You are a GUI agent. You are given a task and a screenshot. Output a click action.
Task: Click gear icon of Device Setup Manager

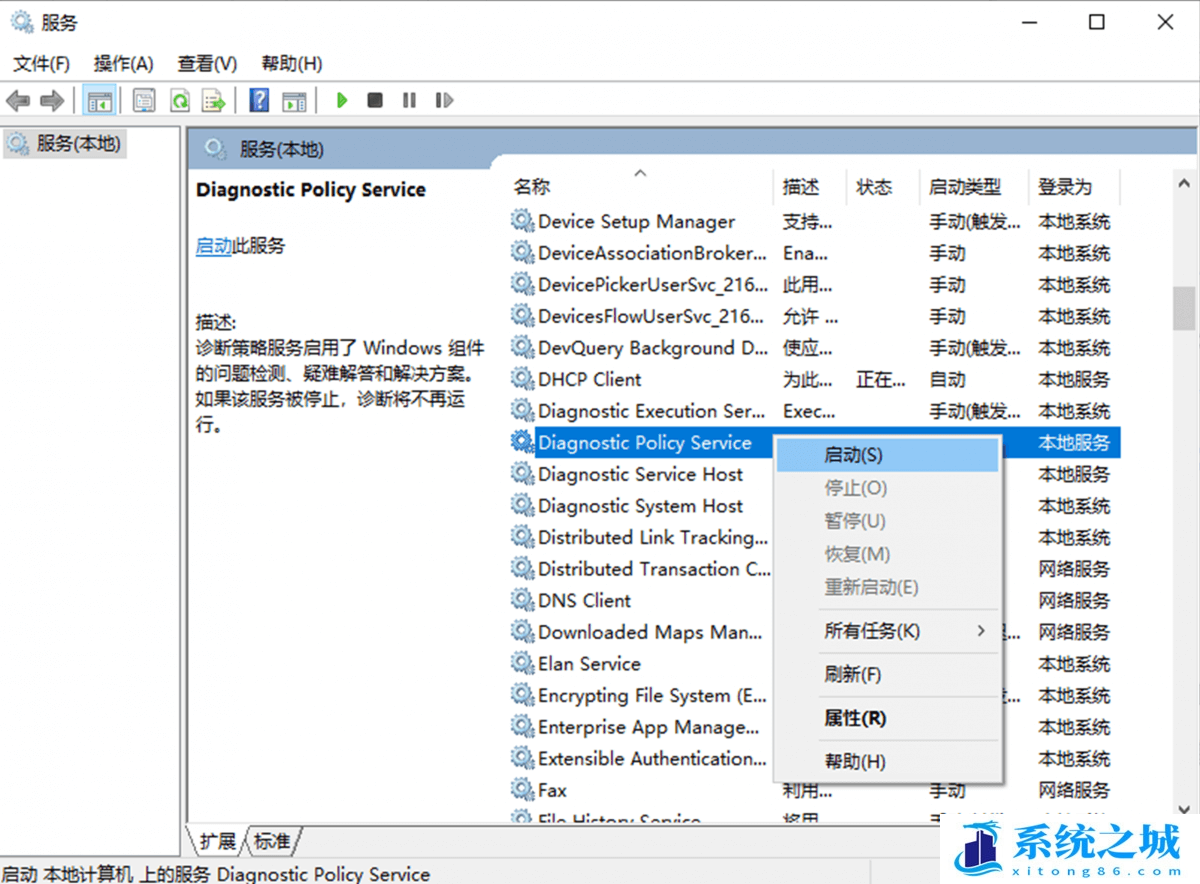[x=522, y=221]
